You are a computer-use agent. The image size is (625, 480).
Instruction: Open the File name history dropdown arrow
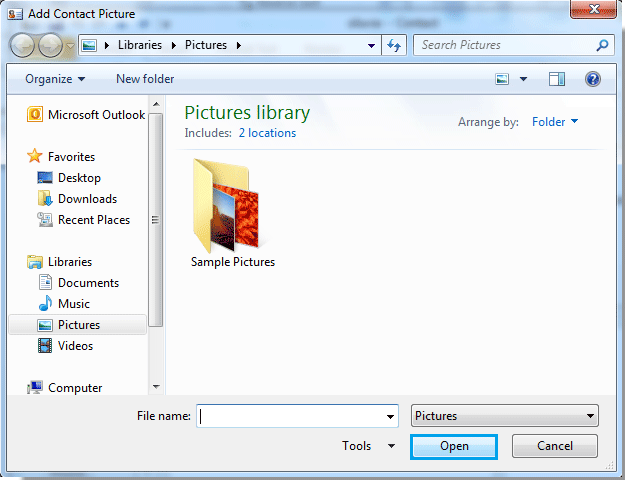tap(390, 416)
